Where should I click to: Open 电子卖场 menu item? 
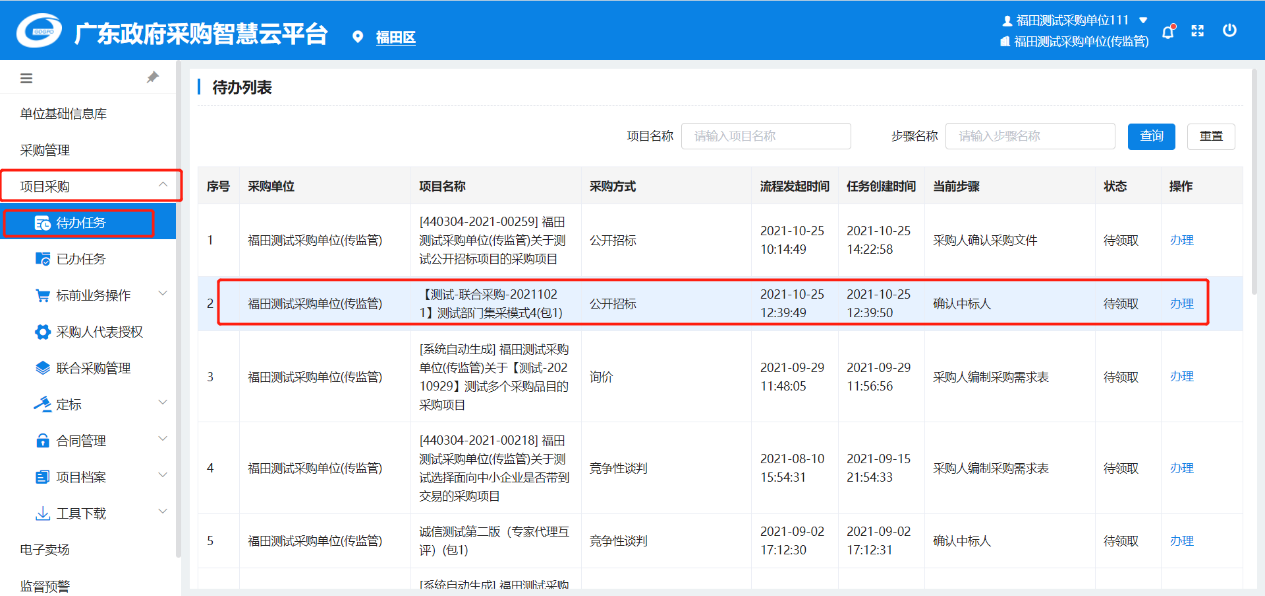coord(45,549)
